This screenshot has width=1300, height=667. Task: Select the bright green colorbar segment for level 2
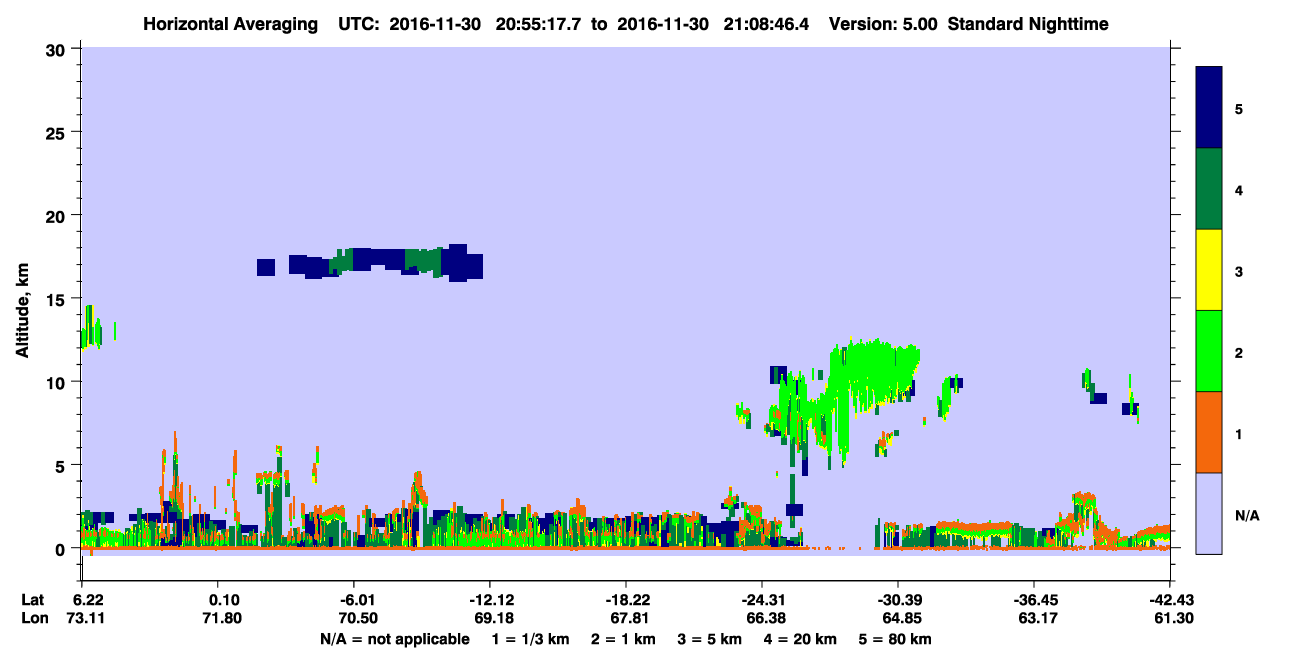pyautogui.click(x=1209, y=350)
